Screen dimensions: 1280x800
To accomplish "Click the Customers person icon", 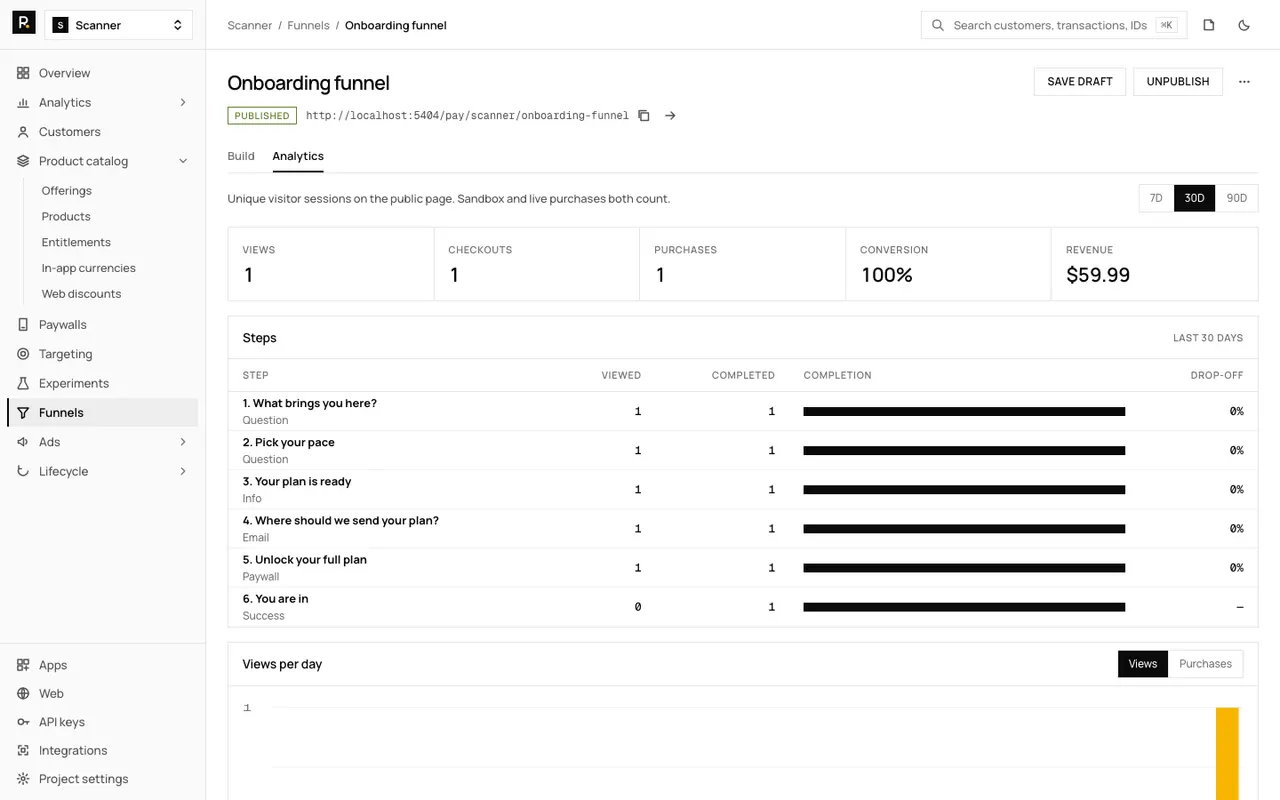I will (23, 132).
